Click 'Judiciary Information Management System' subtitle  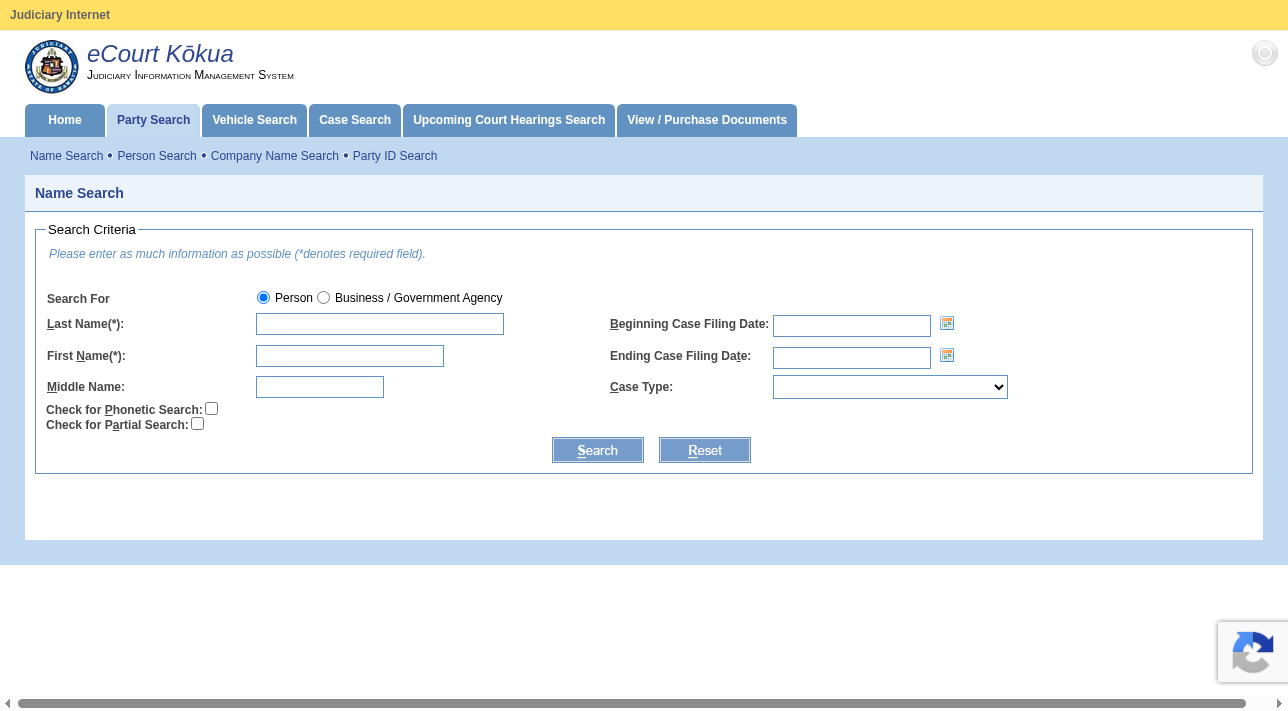(190, 75)
